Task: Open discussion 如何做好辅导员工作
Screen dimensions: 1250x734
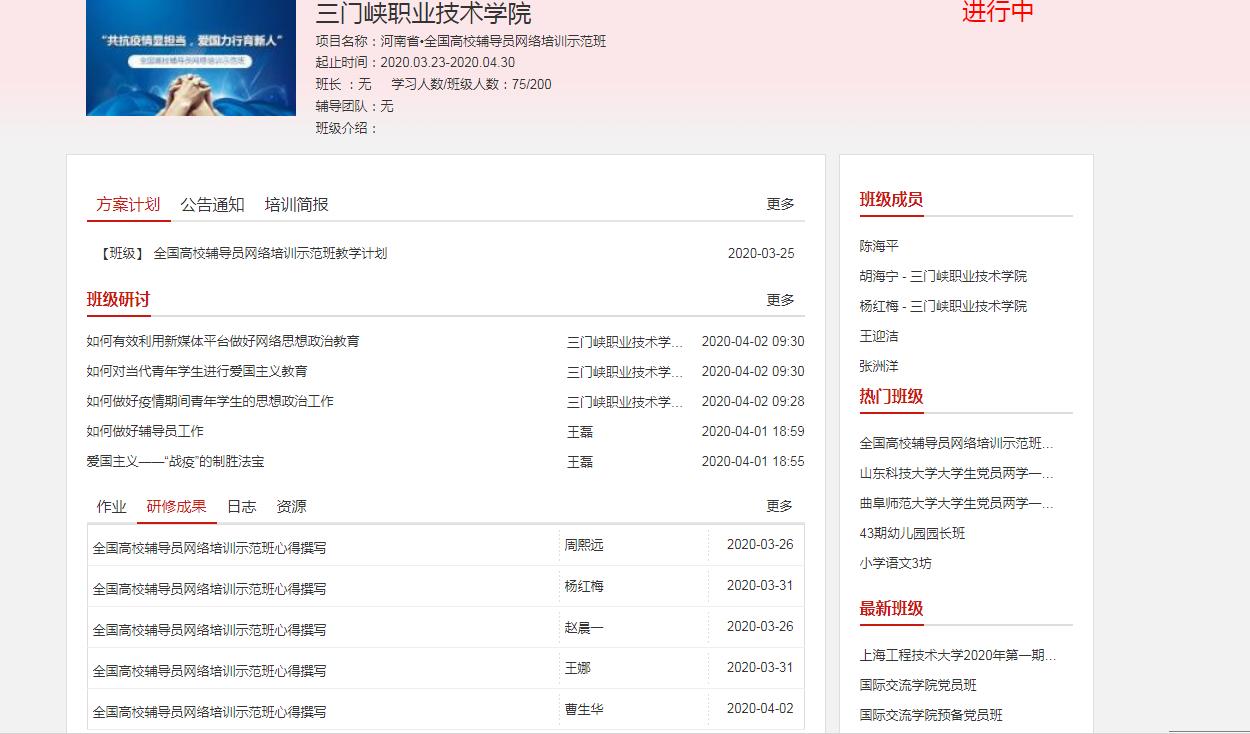Action: pyautogui.click(x=145, y=432)
